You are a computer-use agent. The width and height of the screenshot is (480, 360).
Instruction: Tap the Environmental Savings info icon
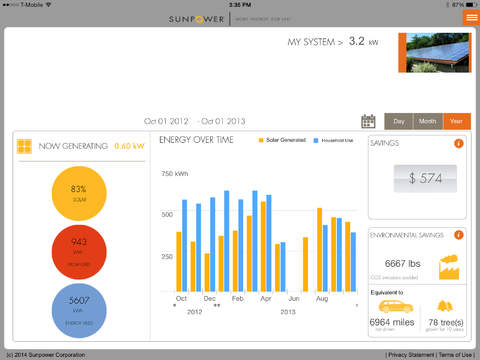pos(459,235)
